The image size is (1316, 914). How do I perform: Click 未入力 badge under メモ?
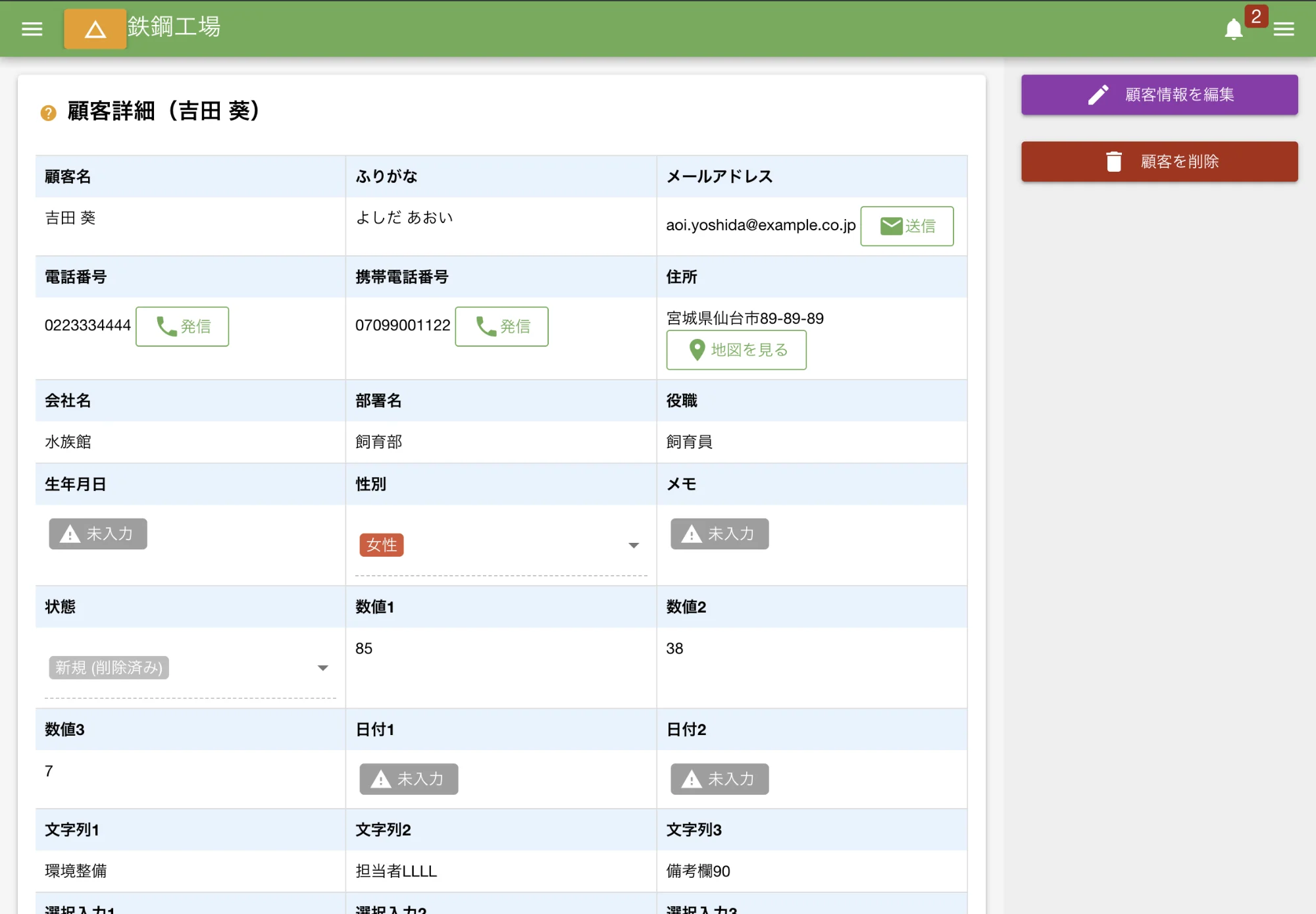(x=719, y=534)
